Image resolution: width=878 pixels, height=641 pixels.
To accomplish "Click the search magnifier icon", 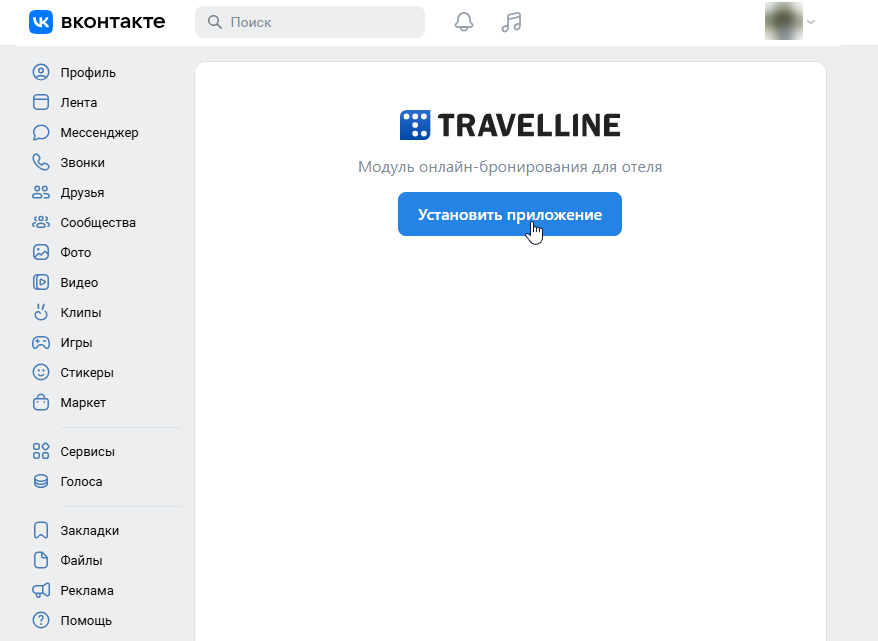I will coord(214,22).
